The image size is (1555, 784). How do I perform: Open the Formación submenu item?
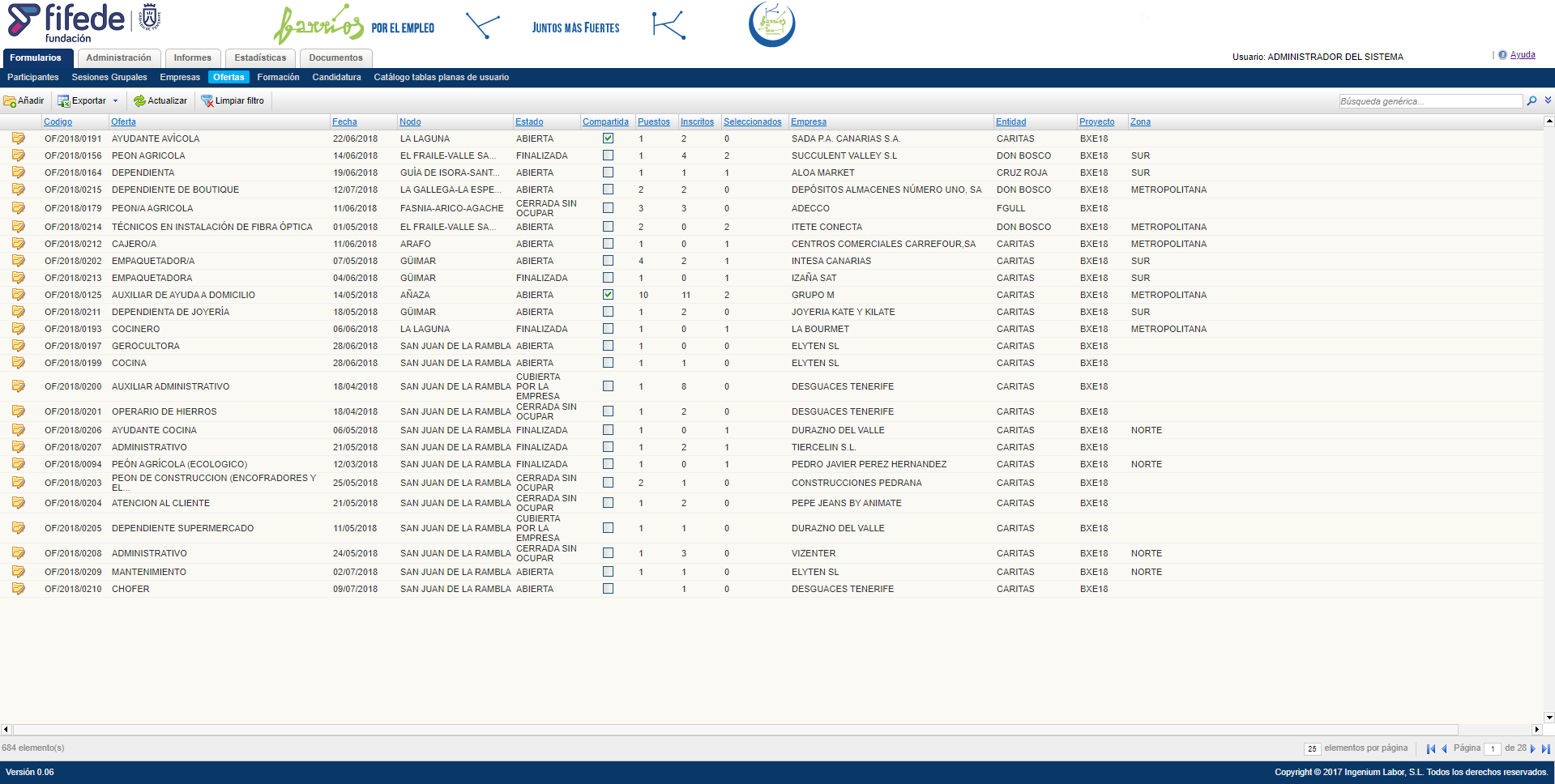point(278,78)
